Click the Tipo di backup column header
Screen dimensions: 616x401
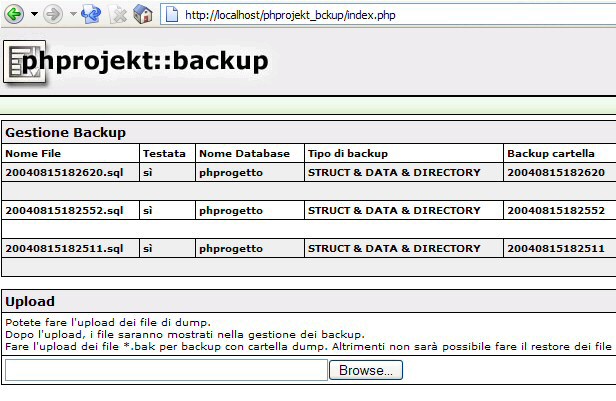click(348, 154)
